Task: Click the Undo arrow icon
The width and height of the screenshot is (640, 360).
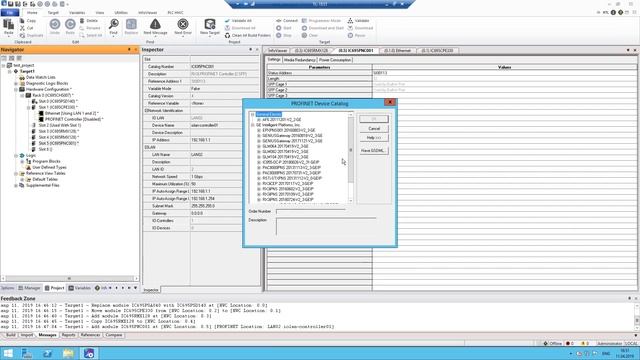Action: tap(55, 24)
